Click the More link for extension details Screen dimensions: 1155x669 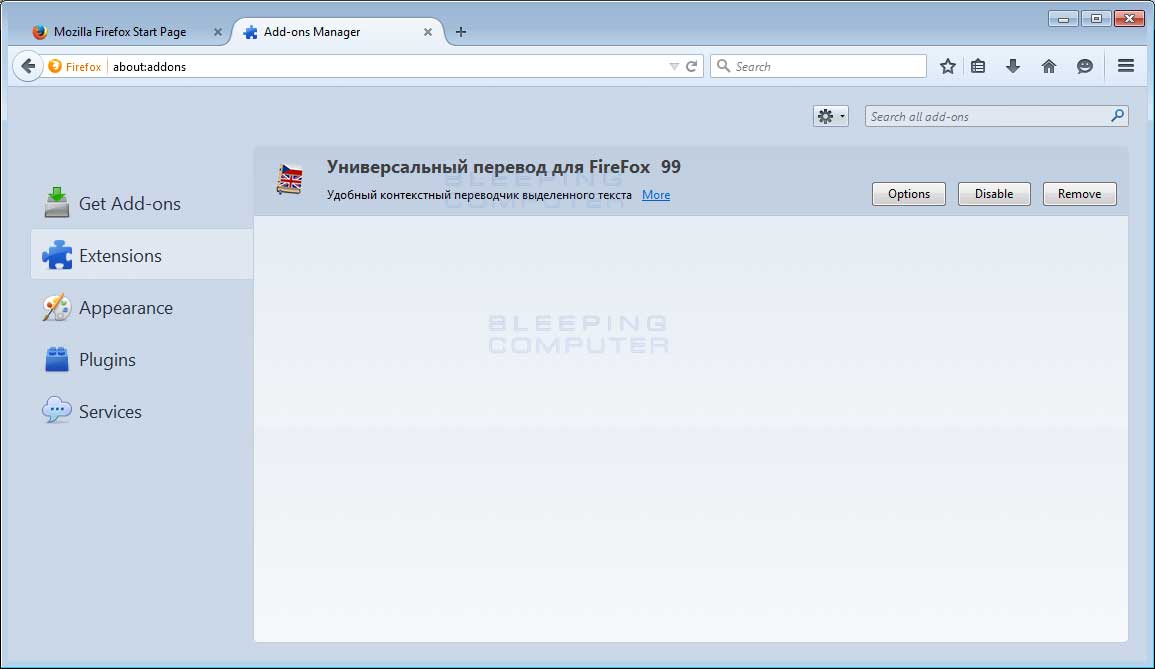pyautogui.click(x=655, y=195)
